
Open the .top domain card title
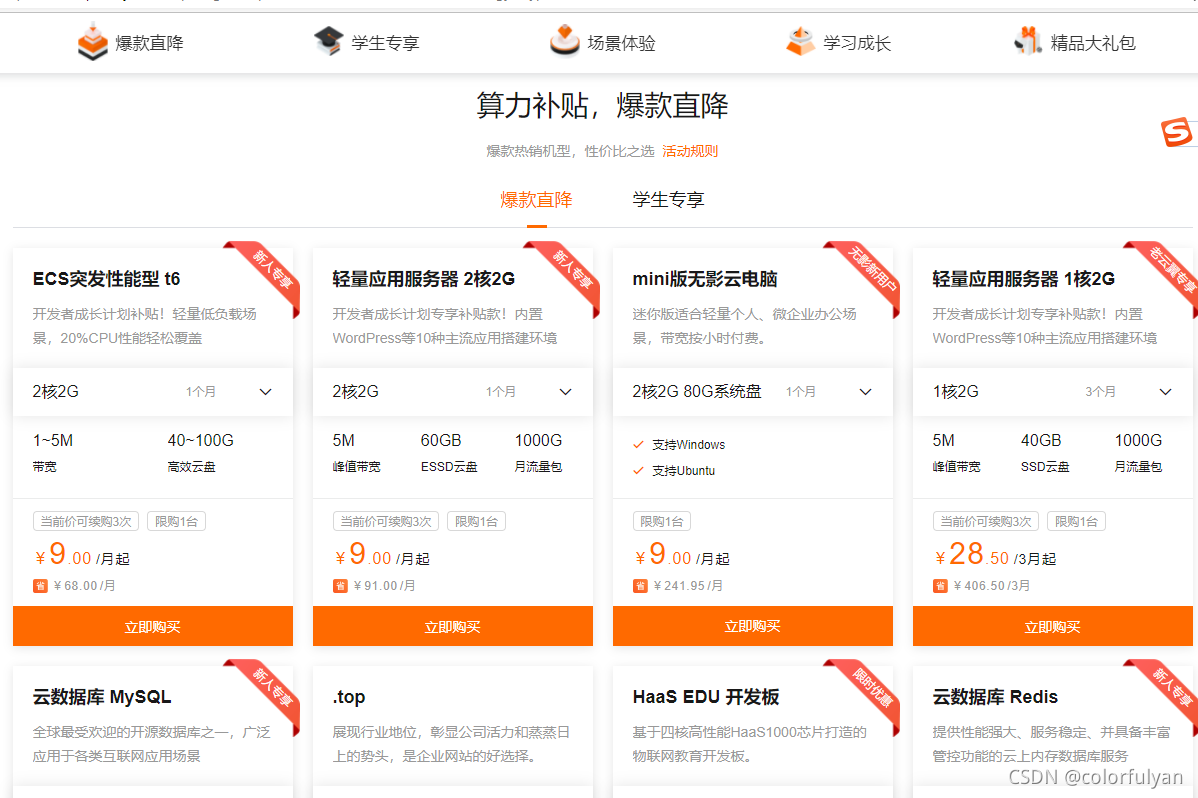point(348,697)
